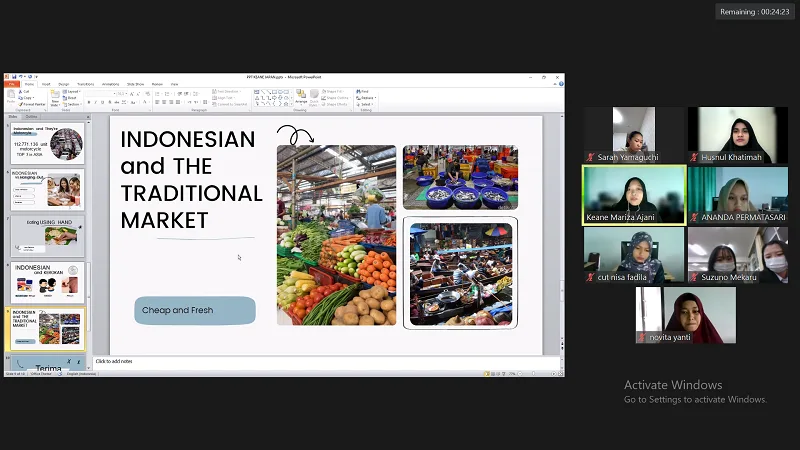Select the hanging out slide thumbnail
This screenshot has width=800, height=450.
tap(47, 190)
